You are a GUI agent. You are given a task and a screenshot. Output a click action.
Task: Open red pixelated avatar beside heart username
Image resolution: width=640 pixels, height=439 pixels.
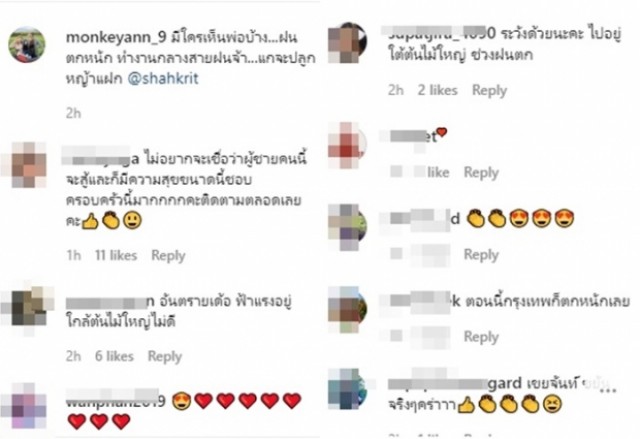click(346, 145)
